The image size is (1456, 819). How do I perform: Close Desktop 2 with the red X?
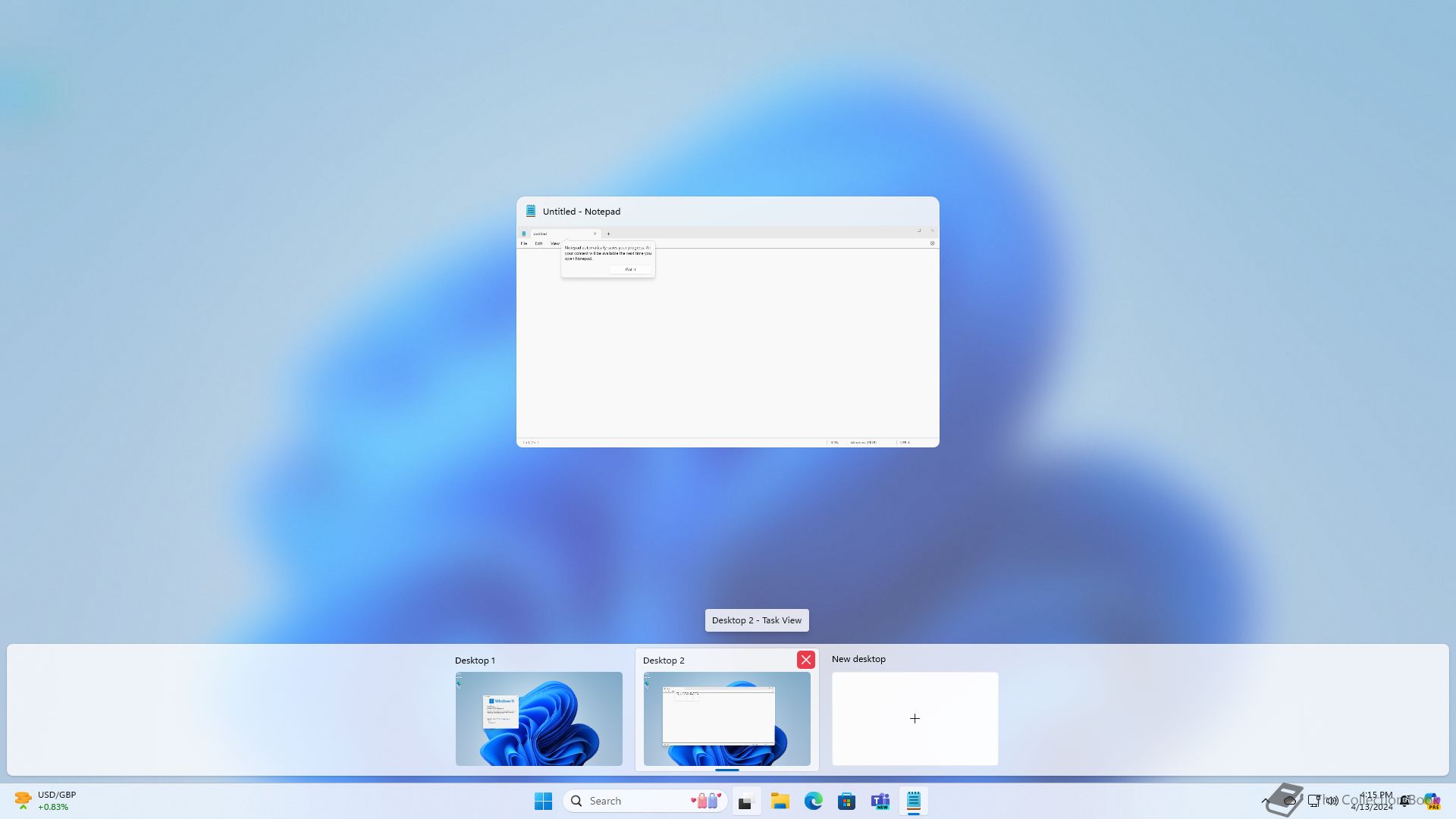click(805, 660)
